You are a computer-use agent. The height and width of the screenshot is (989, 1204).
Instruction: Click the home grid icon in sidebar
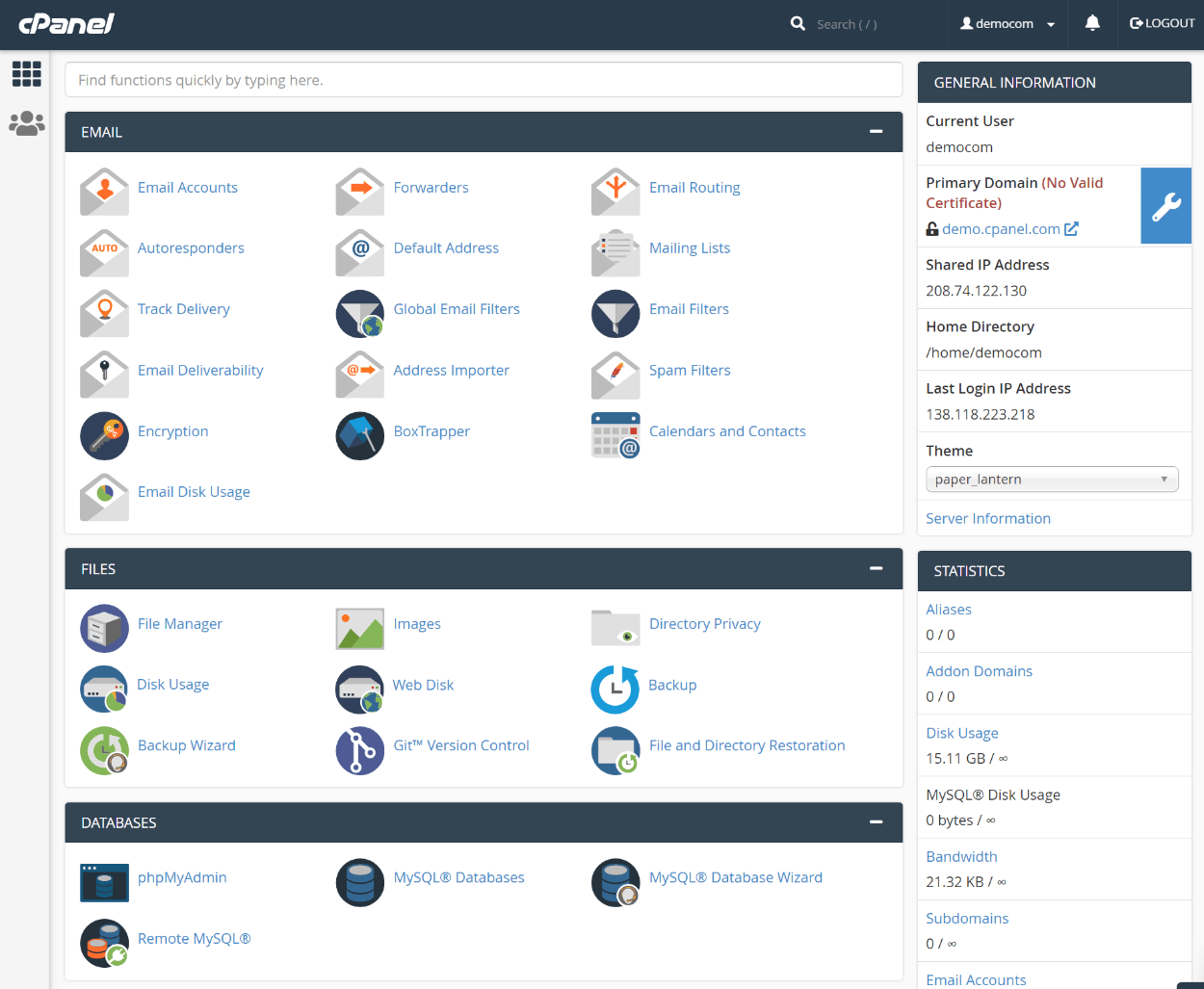tap(26, 73)
